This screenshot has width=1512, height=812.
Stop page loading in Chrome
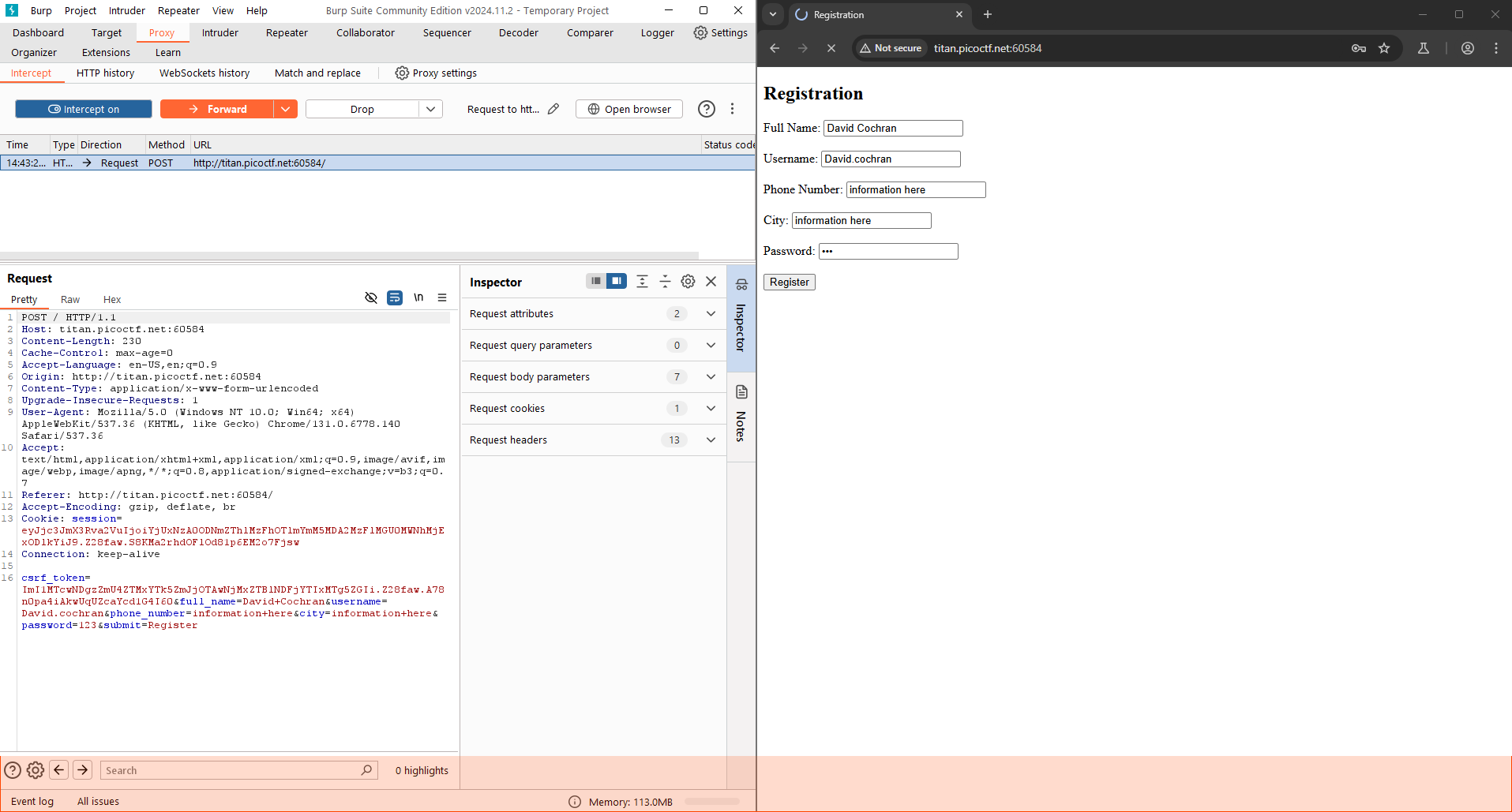[x=831, y=48]
